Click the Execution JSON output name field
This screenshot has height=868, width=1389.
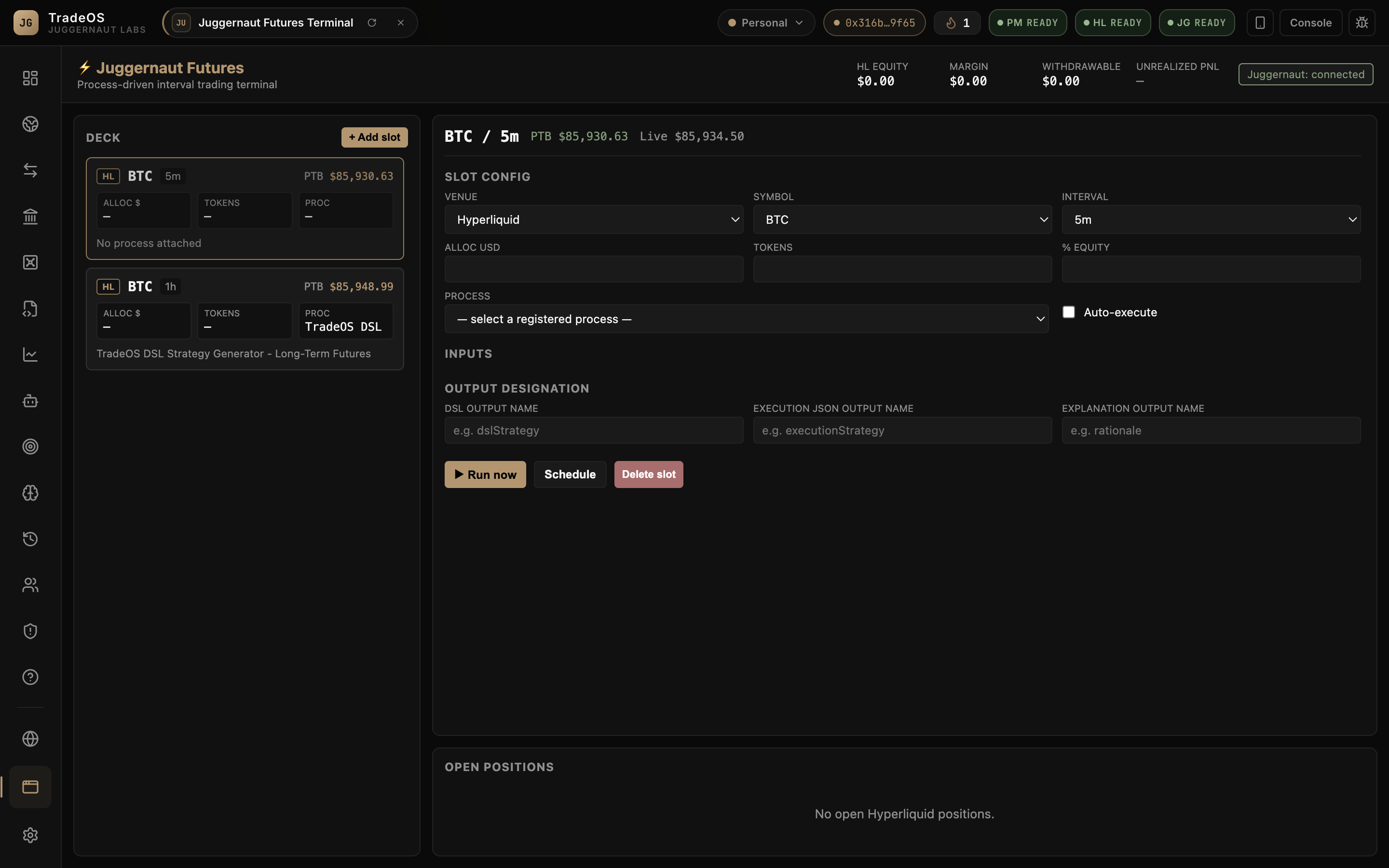[x=902, y=431]
